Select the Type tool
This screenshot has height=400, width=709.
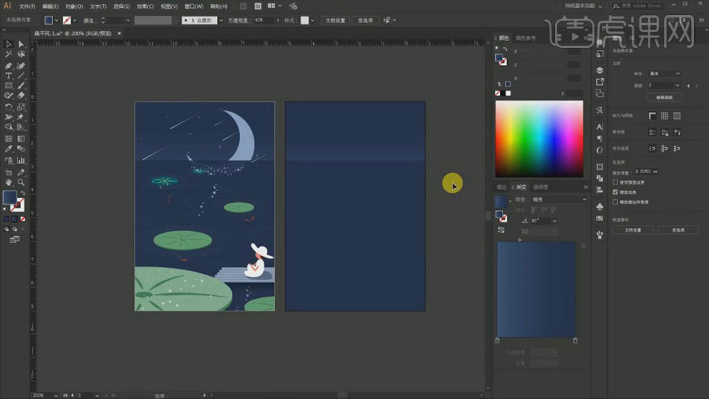point(8,76)
